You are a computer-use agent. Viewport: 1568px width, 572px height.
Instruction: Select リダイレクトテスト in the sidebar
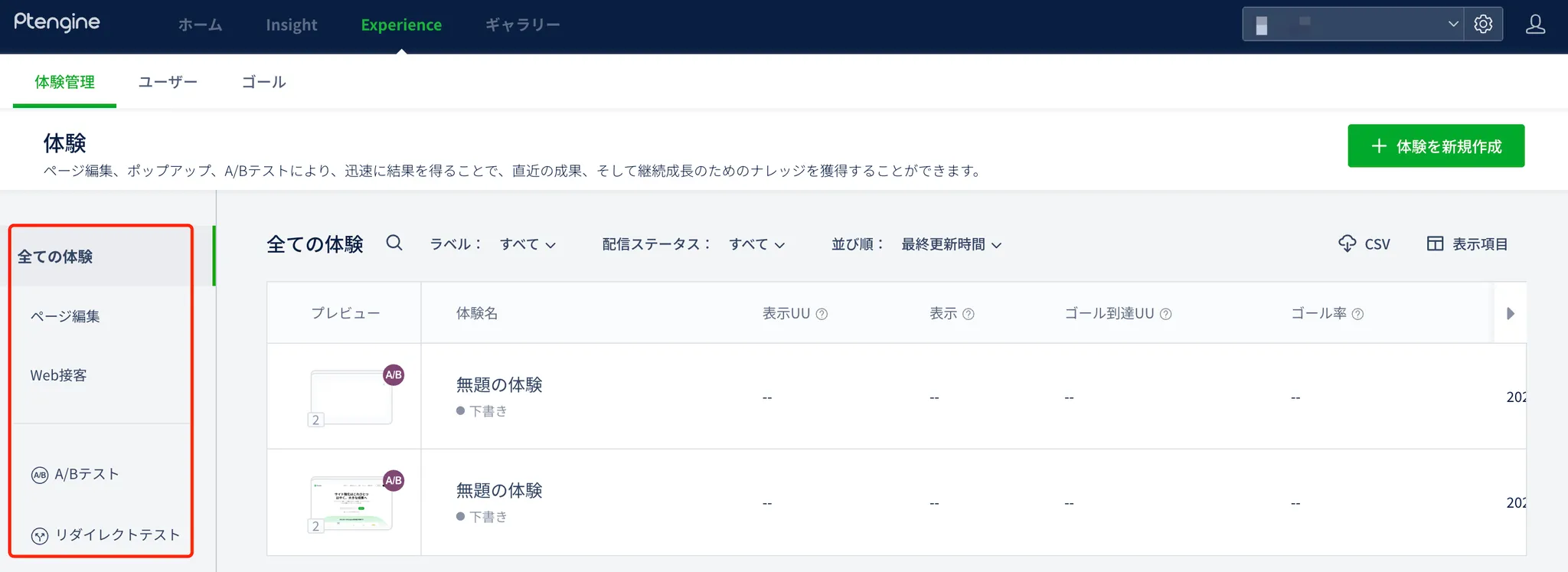click(116, 534)
